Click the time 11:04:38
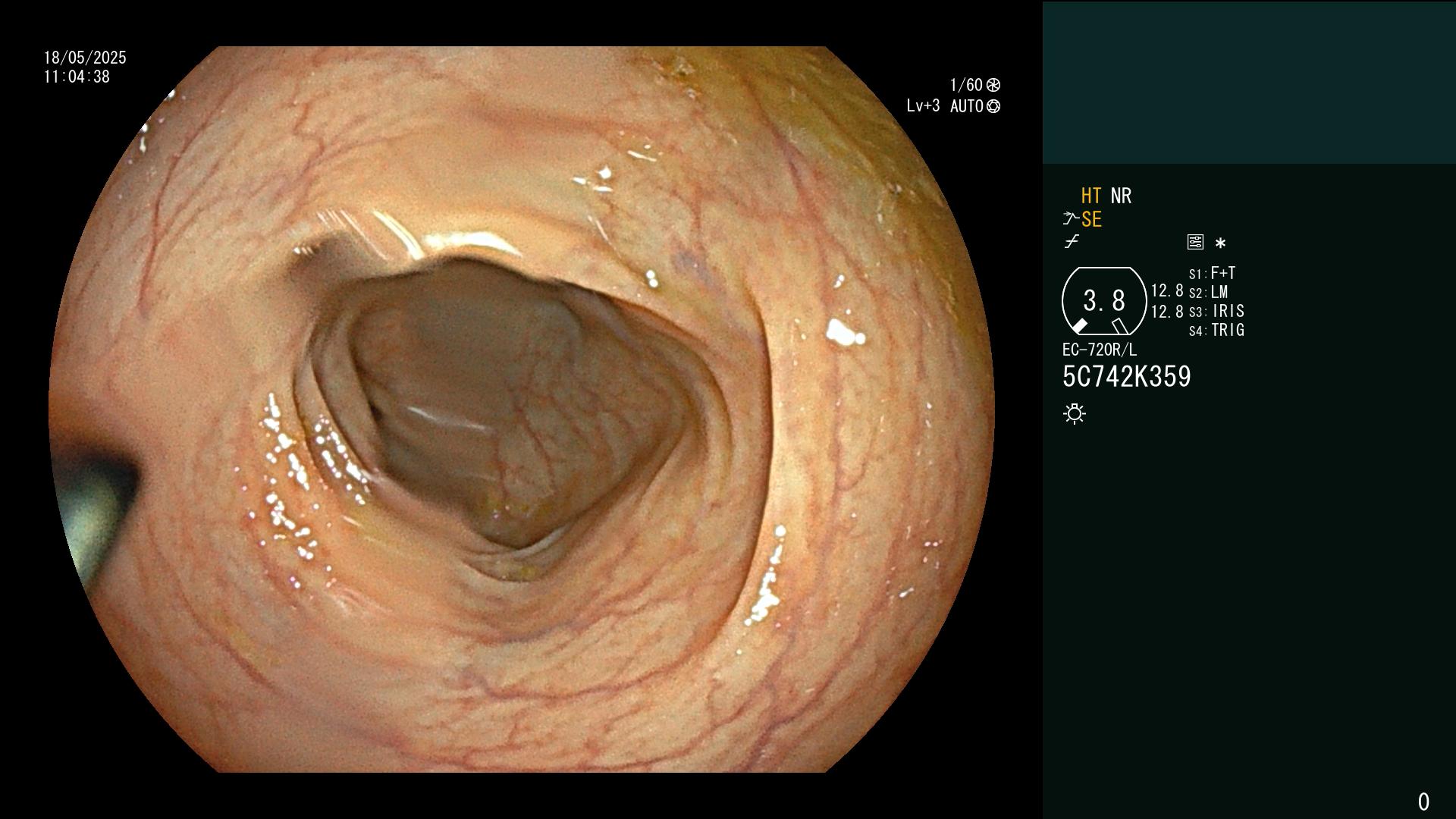Viewport: 1456px width, 819px height. tap(77, 77)
